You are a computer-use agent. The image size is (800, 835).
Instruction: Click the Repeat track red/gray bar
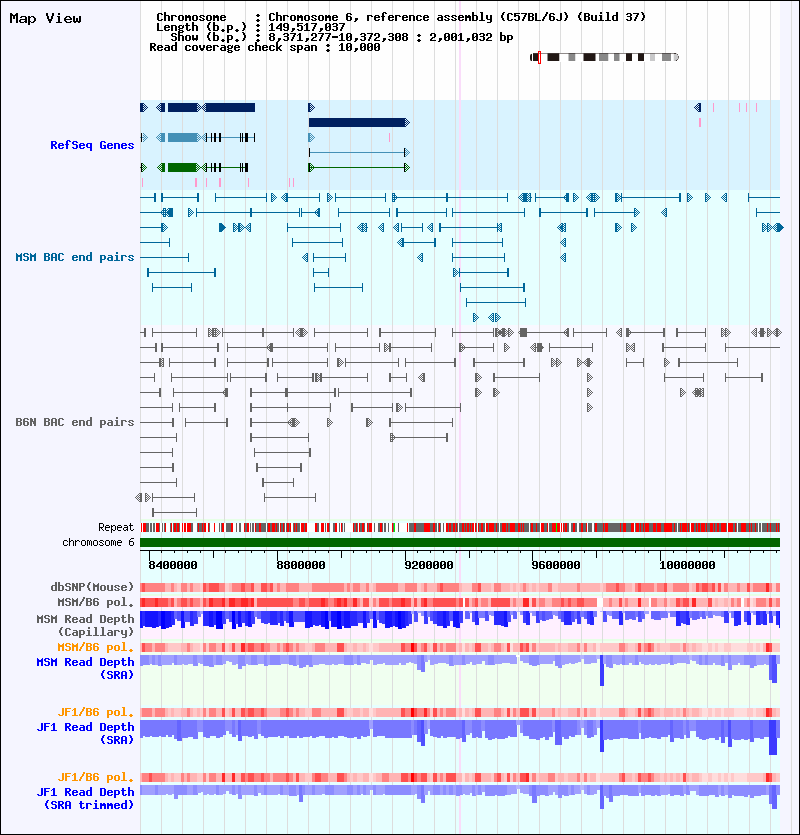[x=460, y=528]
